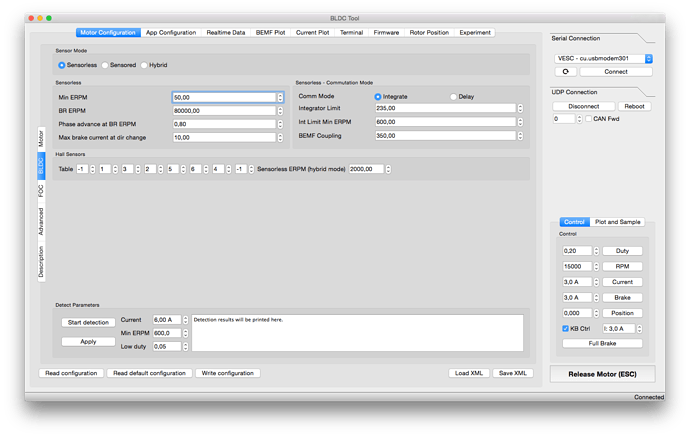Toggle the KB Ctrl checkbox

pos(566,328)
